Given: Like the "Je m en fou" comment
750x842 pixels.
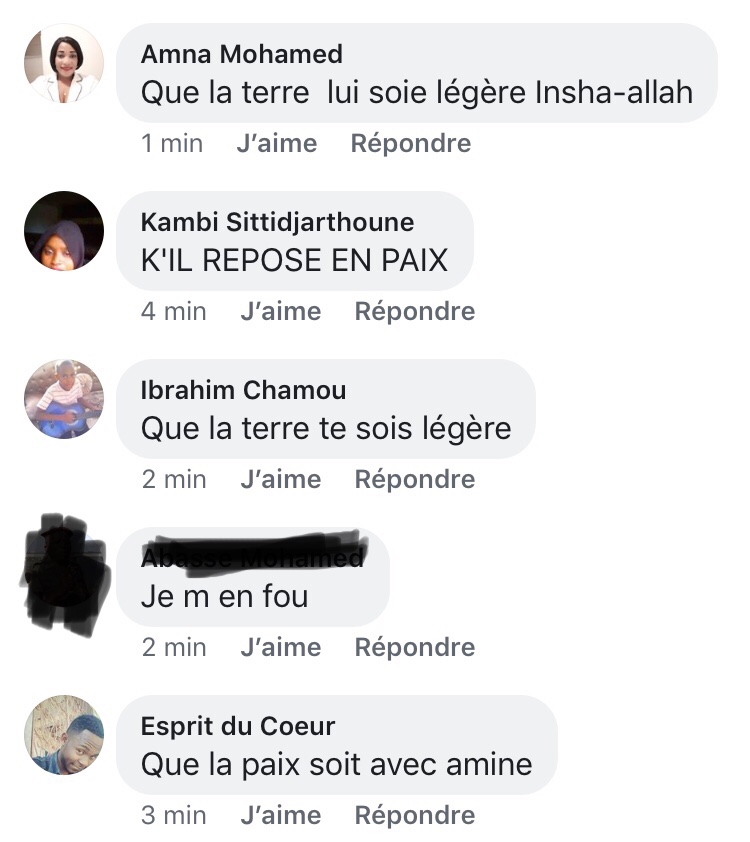Looking at the screenshot, I should pyautogui.click(x=280, y=648).
